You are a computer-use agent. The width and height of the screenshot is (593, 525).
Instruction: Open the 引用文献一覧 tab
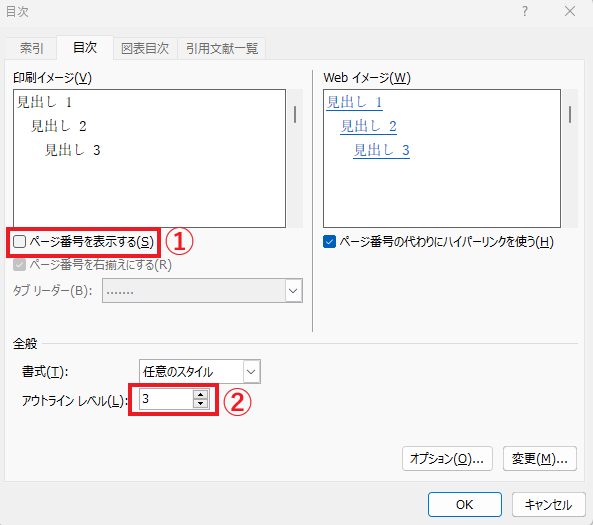(x=222, y=48)
